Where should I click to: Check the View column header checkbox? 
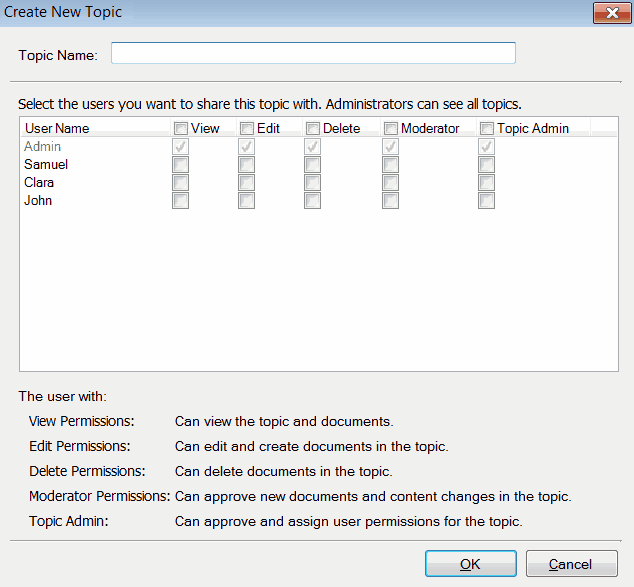pos(180,128)
